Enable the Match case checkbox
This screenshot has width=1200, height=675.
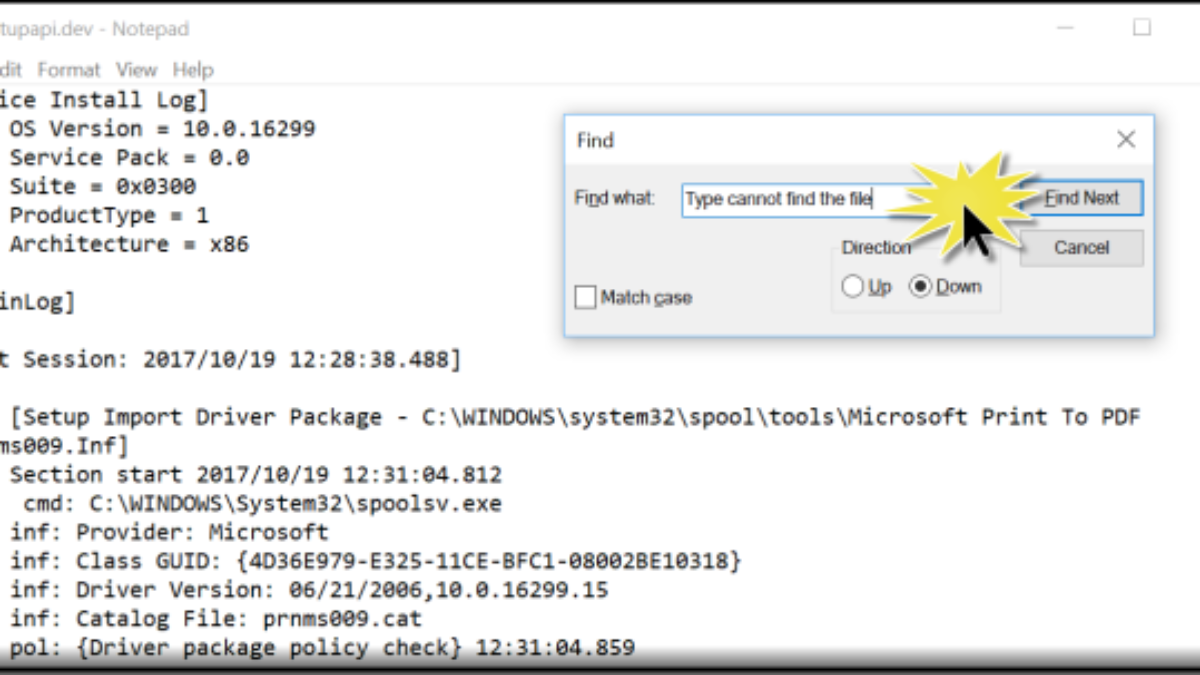(586, 298)
